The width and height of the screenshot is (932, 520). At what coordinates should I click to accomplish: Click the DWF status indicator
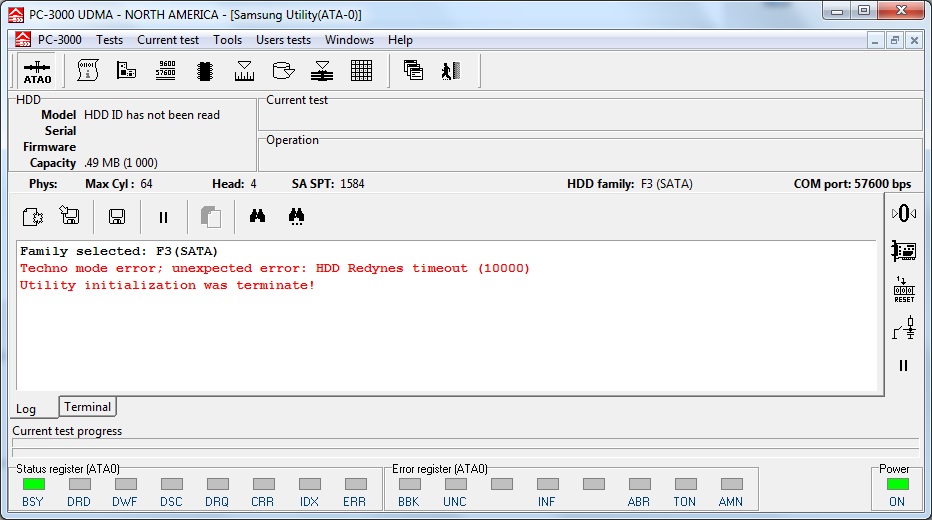pos(125,484)
